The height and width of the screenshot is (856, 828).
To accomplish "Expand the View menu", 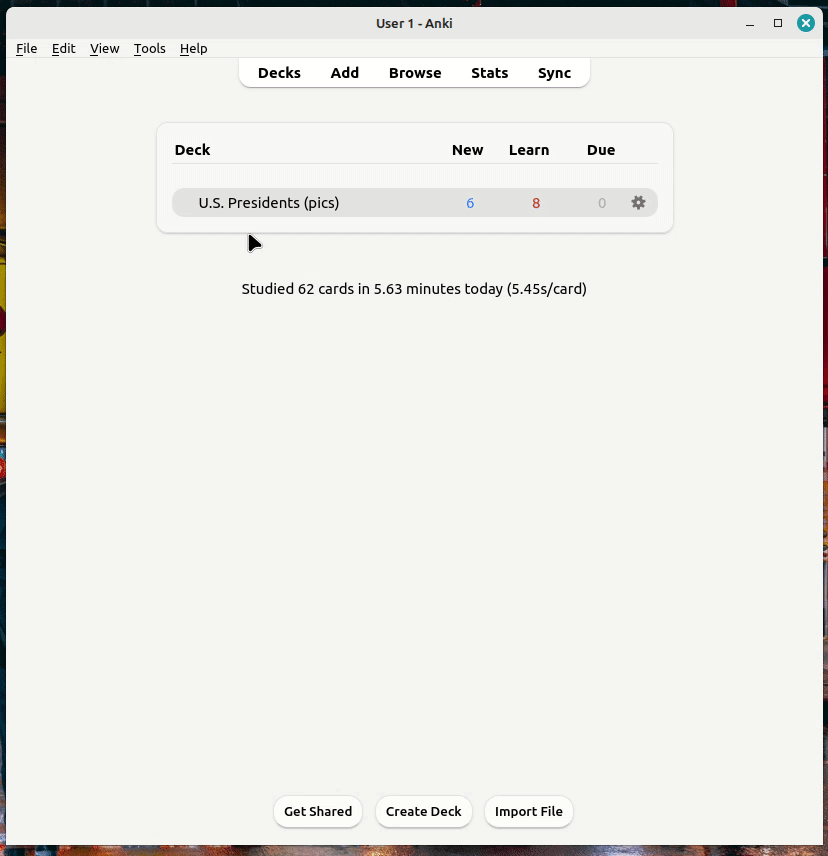I will pyautogui.click(x=104, y=48).
